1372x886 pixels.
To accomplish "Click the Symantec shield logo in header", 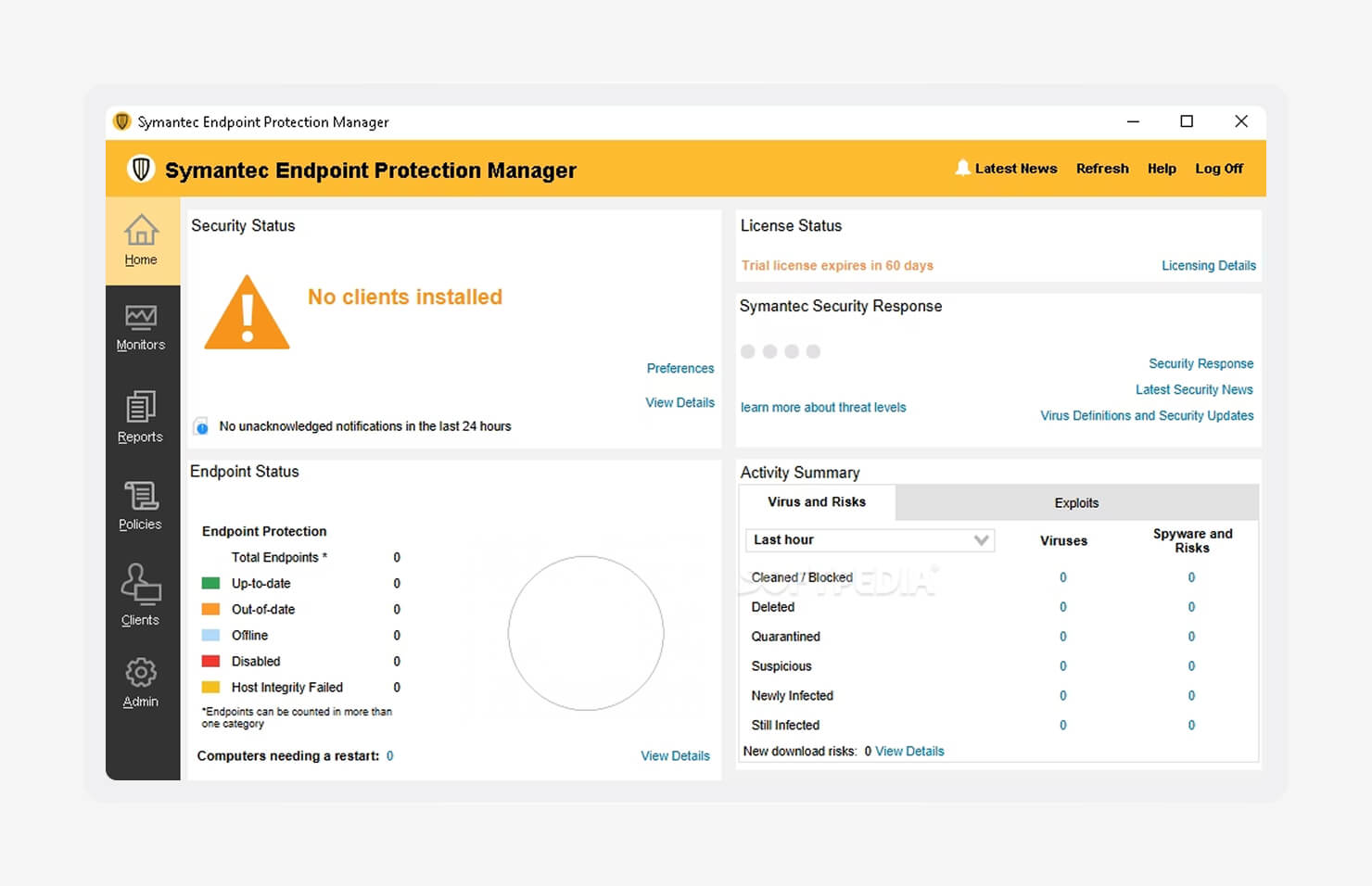I will coord(141,169).
